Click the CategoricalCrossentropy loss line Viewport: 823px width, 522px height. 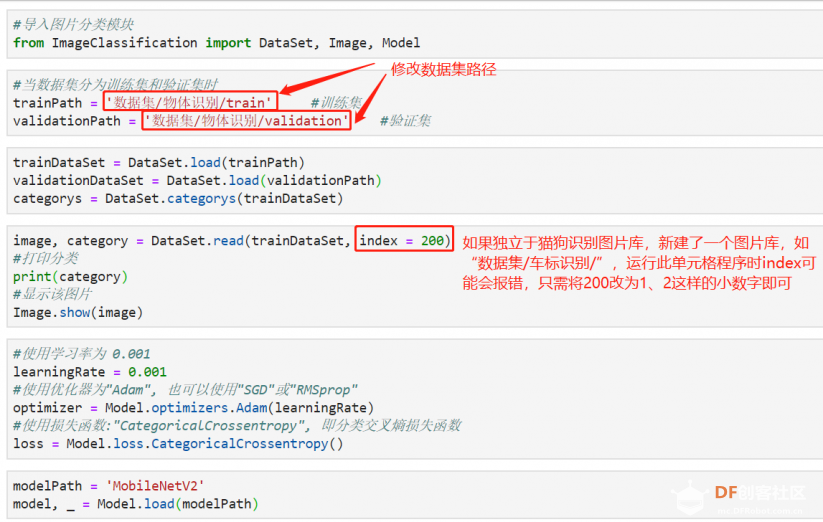tap(178, 444)
